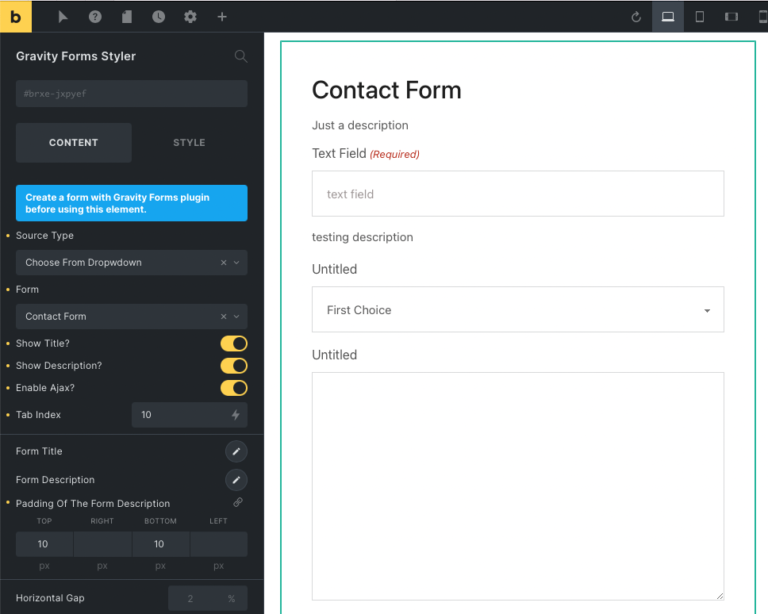Click the Gravity Forms Styler panel title

click(x=76, y=56)
